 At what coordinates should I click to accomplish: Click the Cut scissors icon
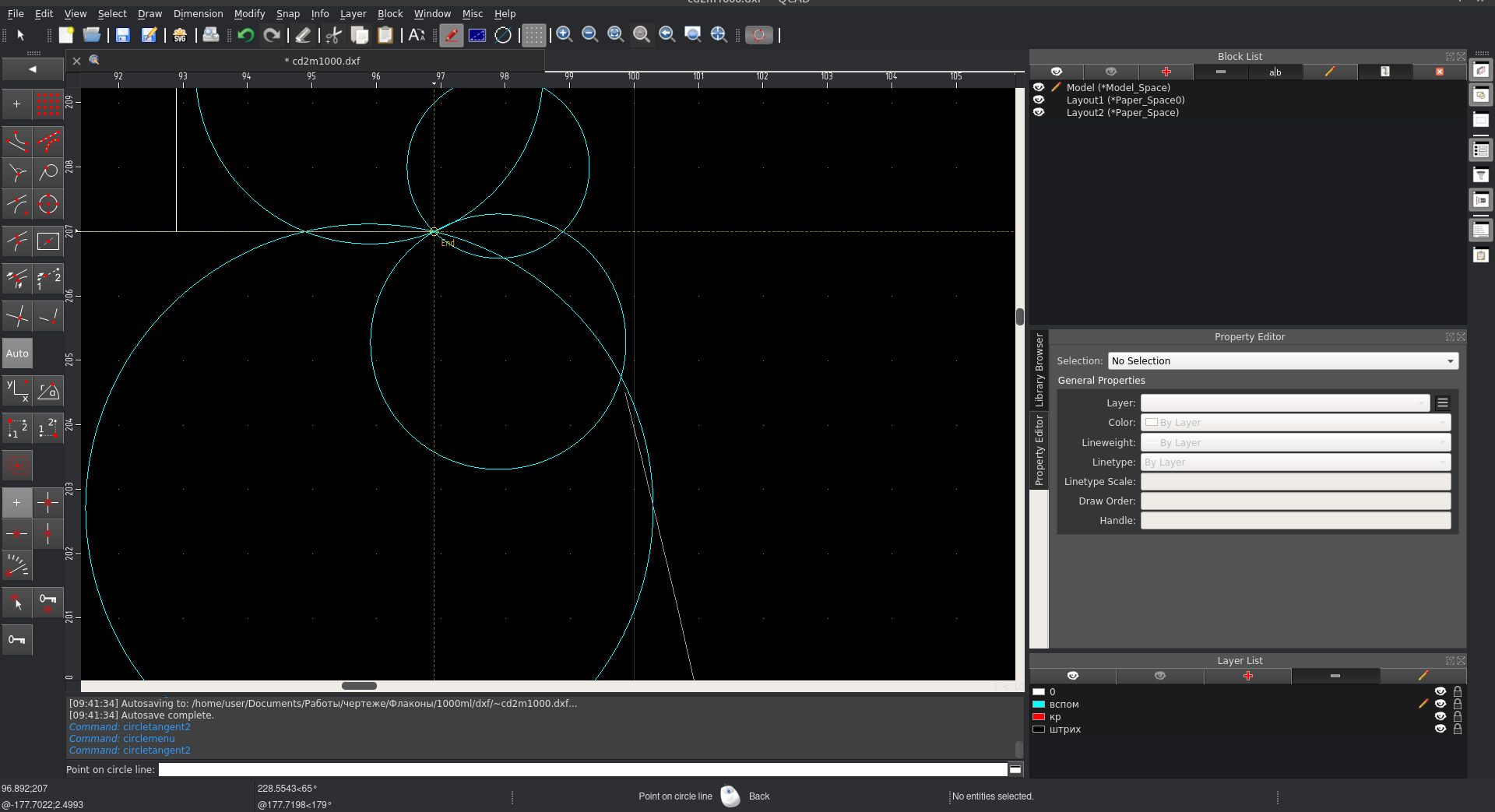[334, 35]
